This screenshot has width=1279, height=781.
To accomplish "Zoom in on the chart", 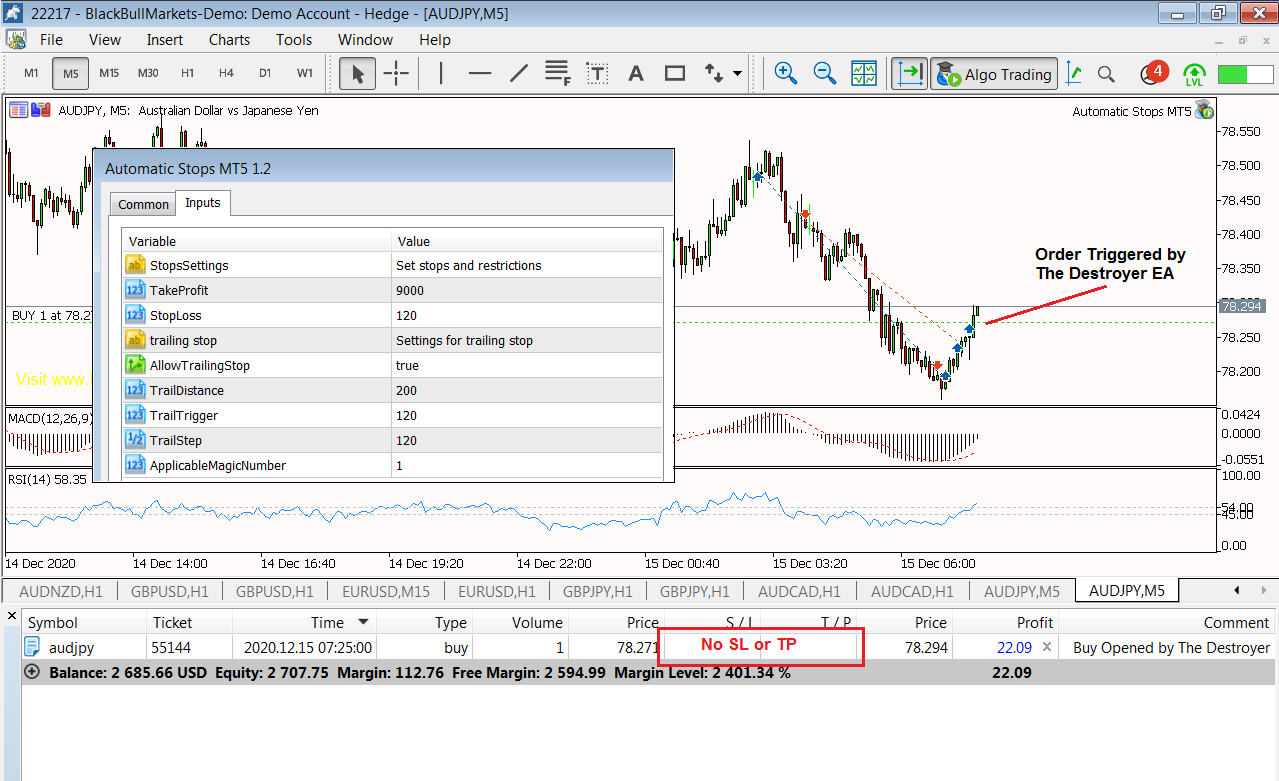I will coord(785,73).
